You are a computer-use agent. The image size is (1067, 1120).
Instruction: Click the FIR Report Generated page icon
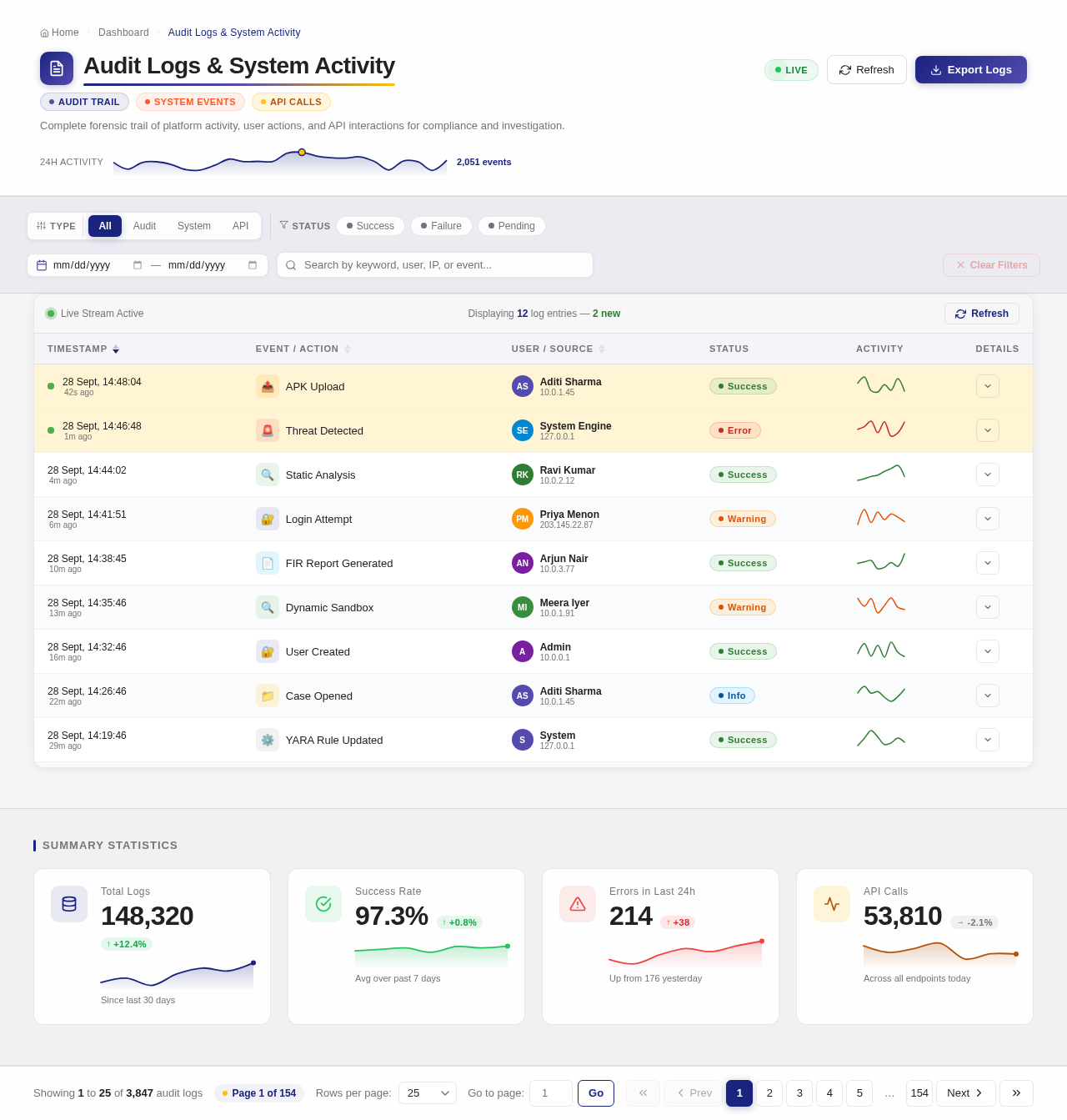(268, 563)
